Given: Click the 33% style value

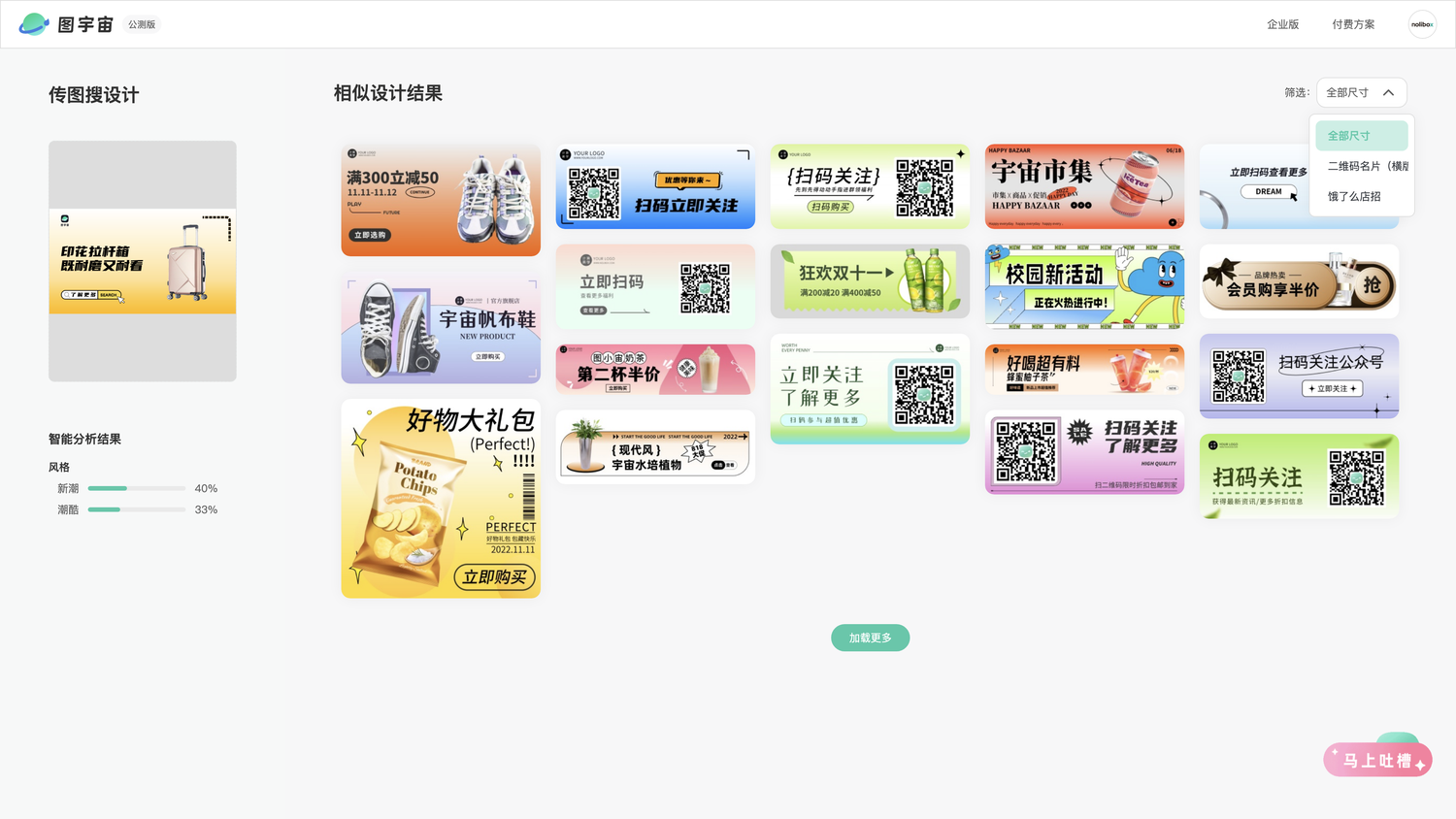Looking at the screenshot, I should tap(206, 509).
